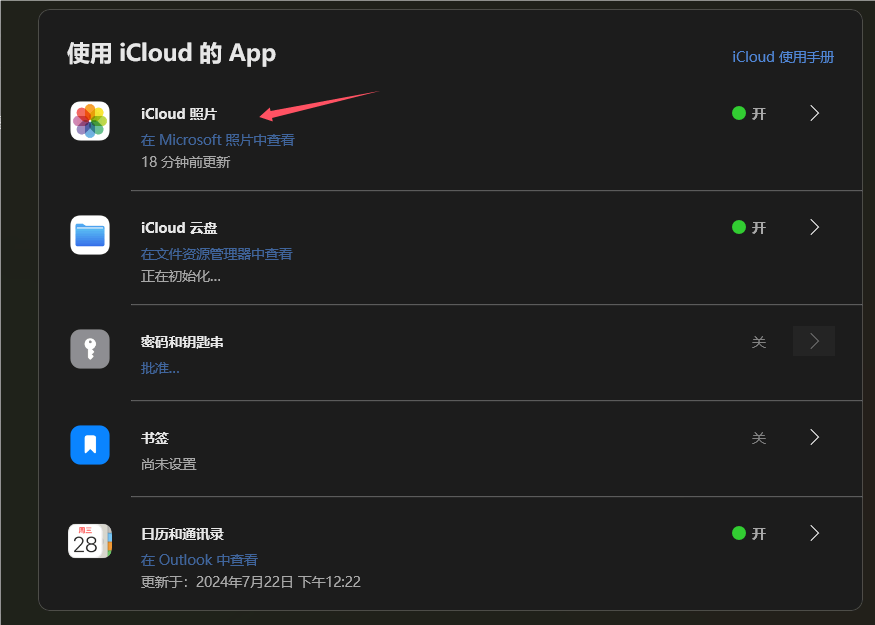Click the 18 分钟前更新 status text
This screenshot has height=625, width=875.
185,162
